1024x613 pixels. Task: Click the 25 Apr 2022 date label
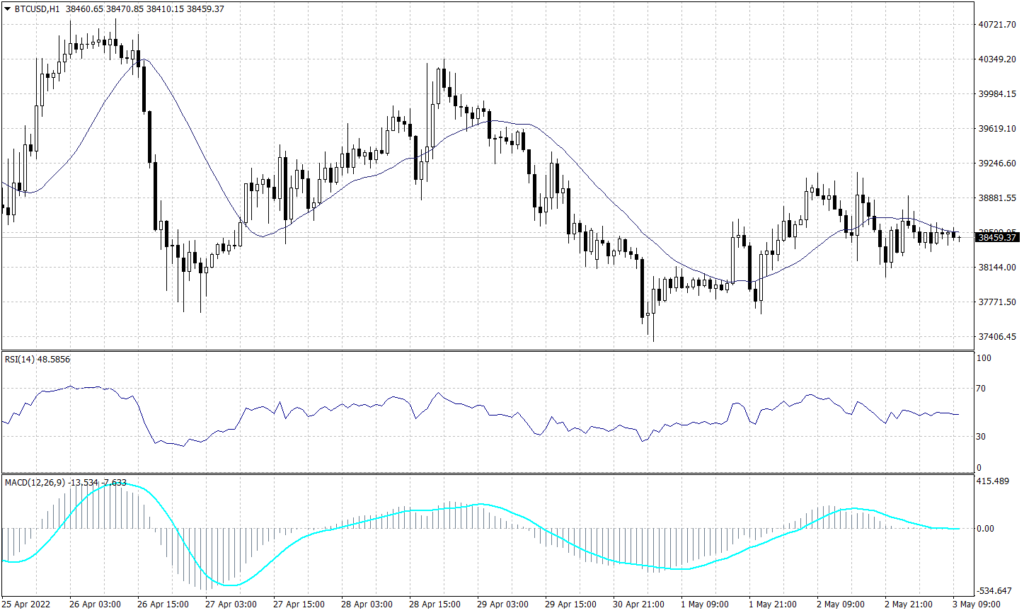26,605
